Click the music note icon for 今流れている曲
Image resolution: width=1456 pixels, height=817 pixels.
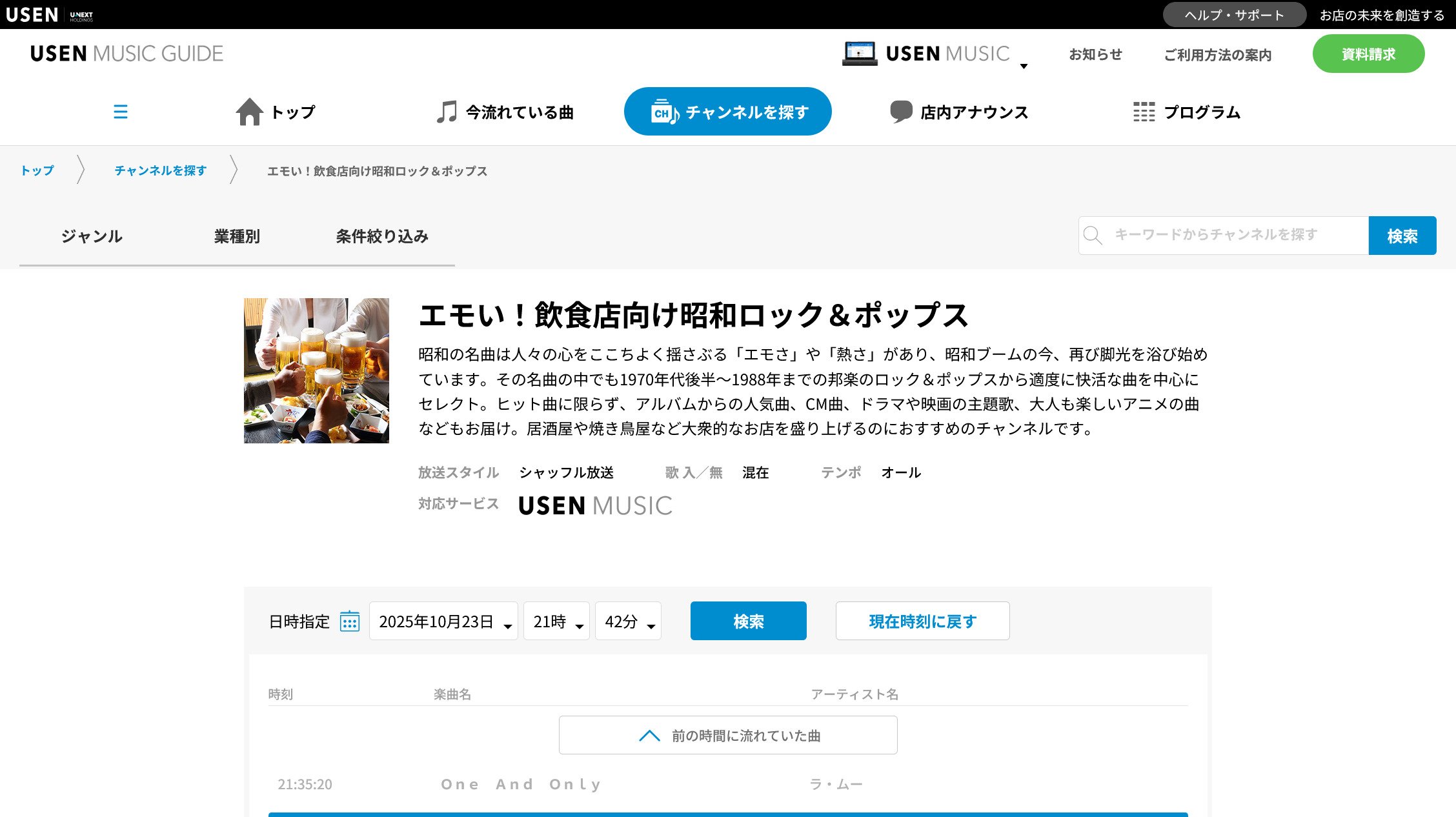pyautogui.click(x=446, y=112)
